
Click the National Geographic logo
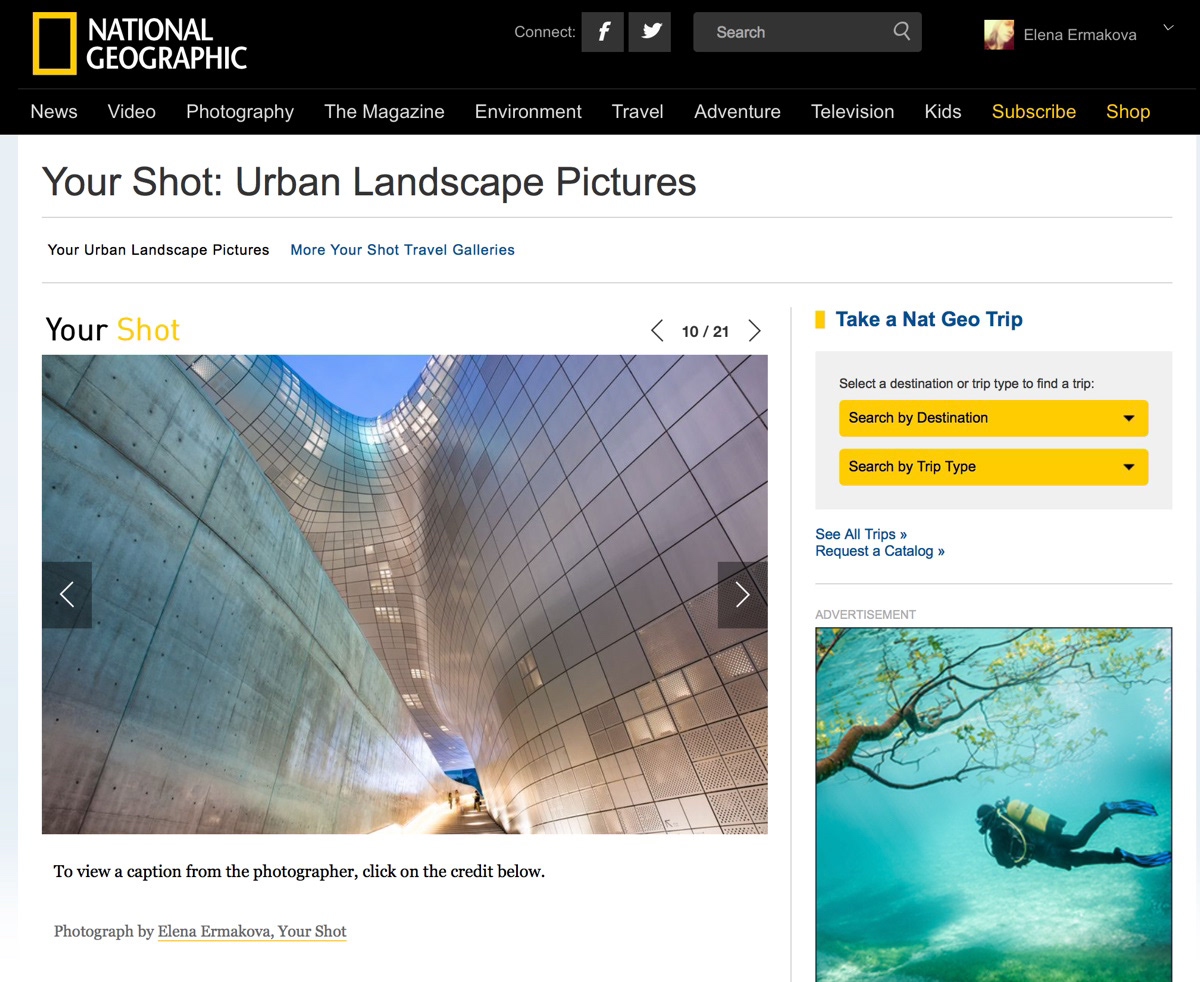pyautogui.click(x=139, y=44)
